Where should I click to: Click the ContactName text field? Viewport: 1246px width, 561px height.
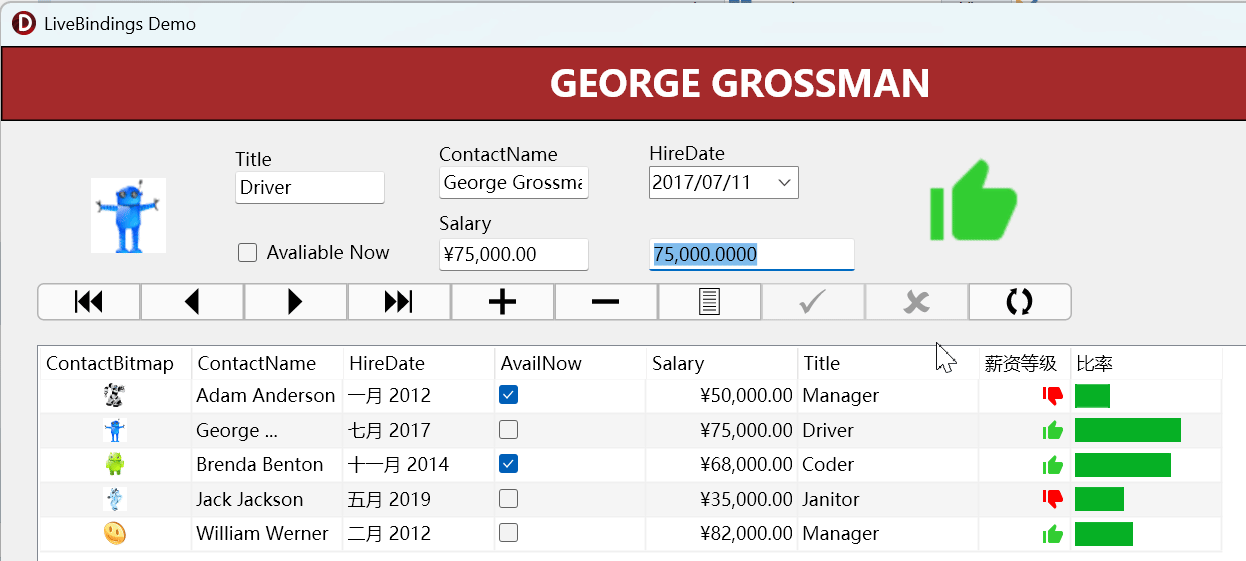point(513,183)
